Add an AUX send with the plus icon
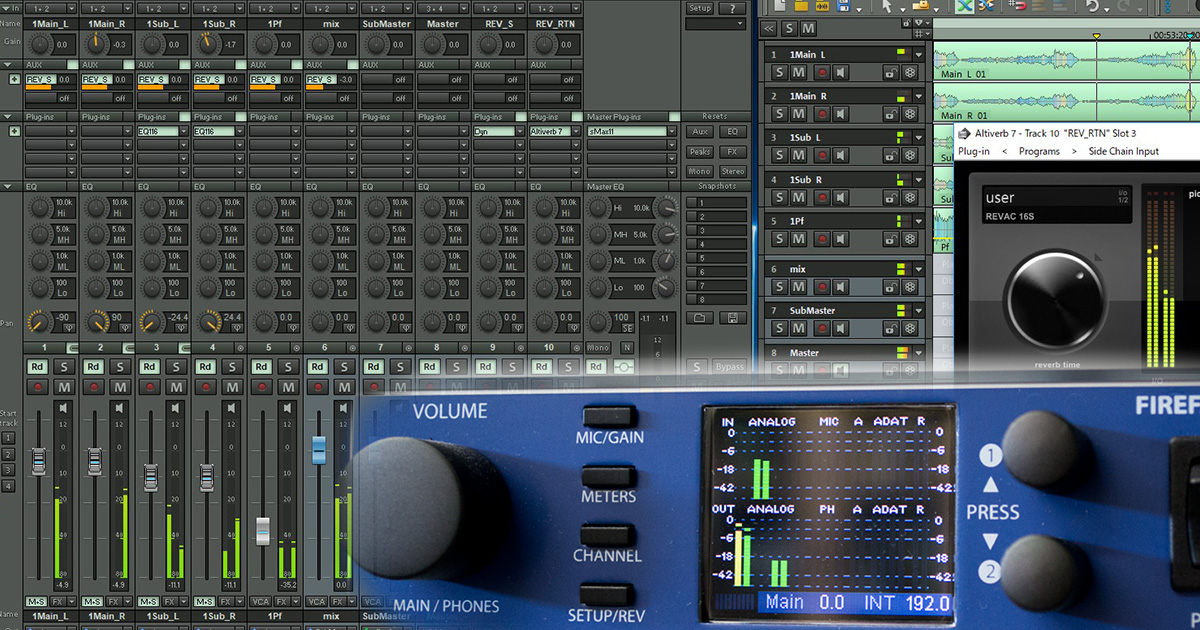The width and height of the screenshot is (1200, 630). 14,79
